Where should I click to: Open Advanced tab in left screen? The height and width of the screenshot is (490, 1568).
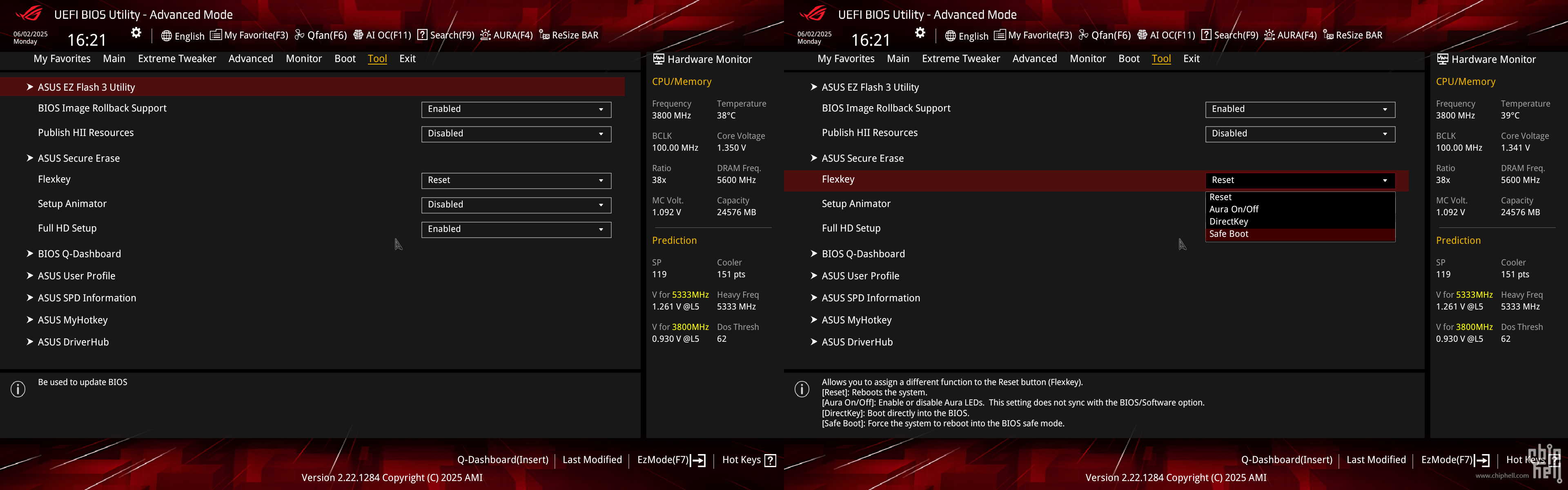coord(251,58)
